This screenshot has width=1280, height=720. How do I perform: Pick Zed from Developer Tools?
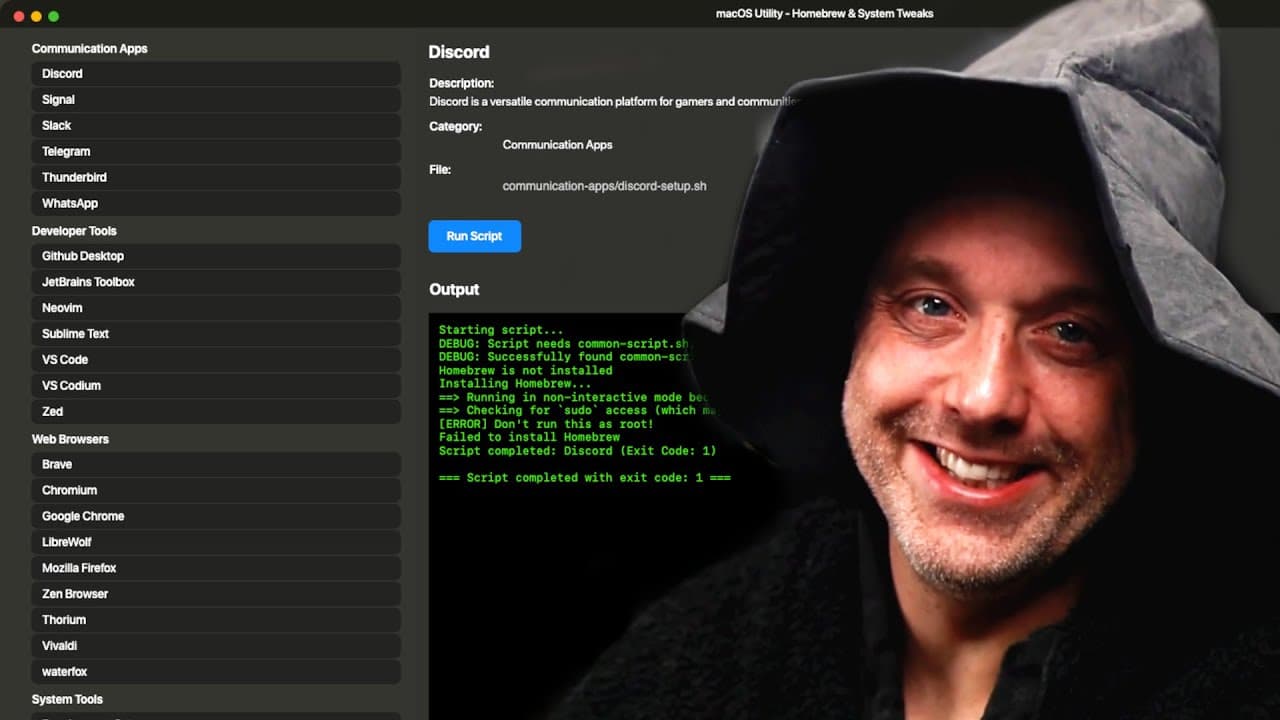pos(216,412)
